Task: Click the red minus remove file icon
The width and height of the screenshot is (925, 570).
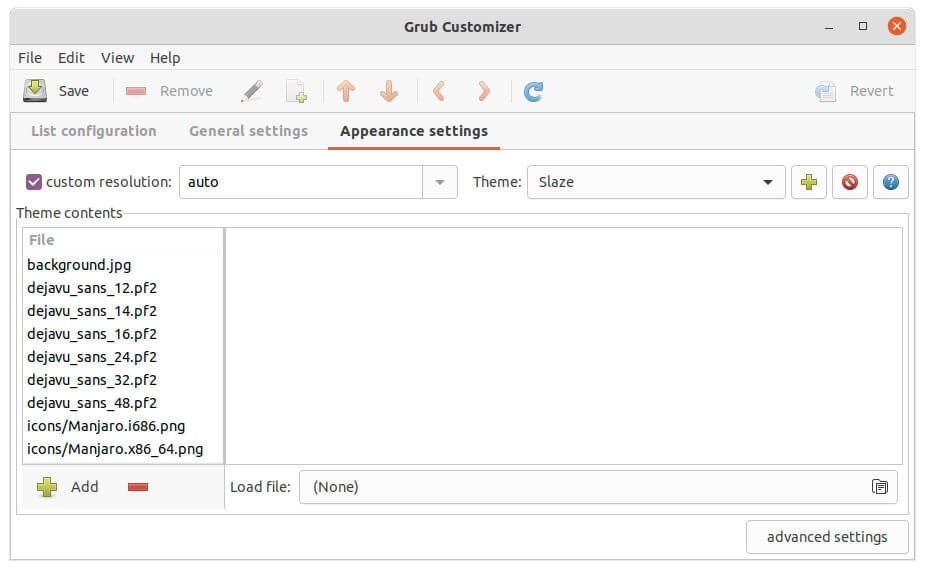Action: (138, 487)
